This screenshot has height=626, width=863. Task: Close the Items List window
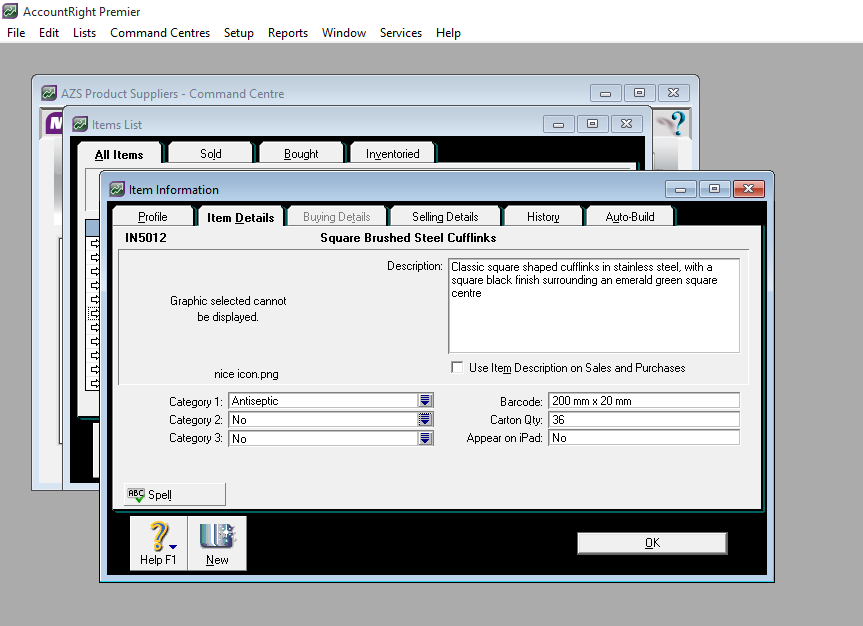626,124
